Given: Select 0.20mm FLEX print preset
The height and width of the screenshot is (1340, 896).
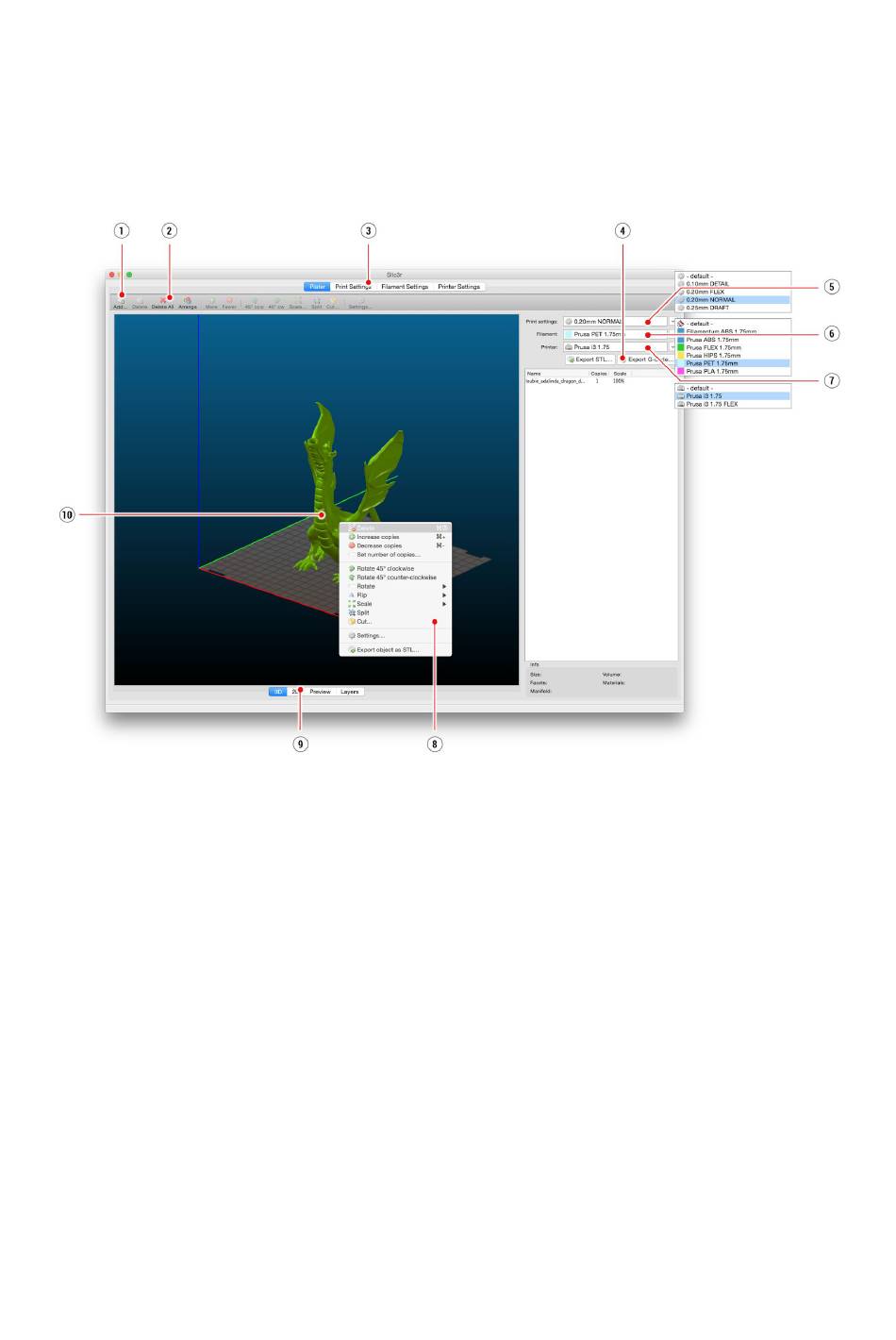Looking at the screenshot, I should coord(733,292).
